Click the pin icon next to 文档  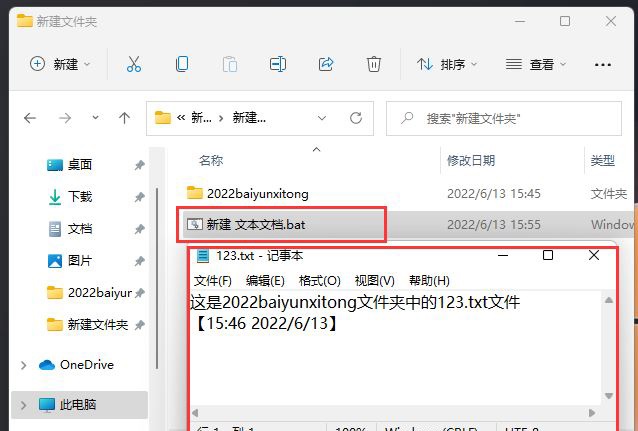coord(140,229)
